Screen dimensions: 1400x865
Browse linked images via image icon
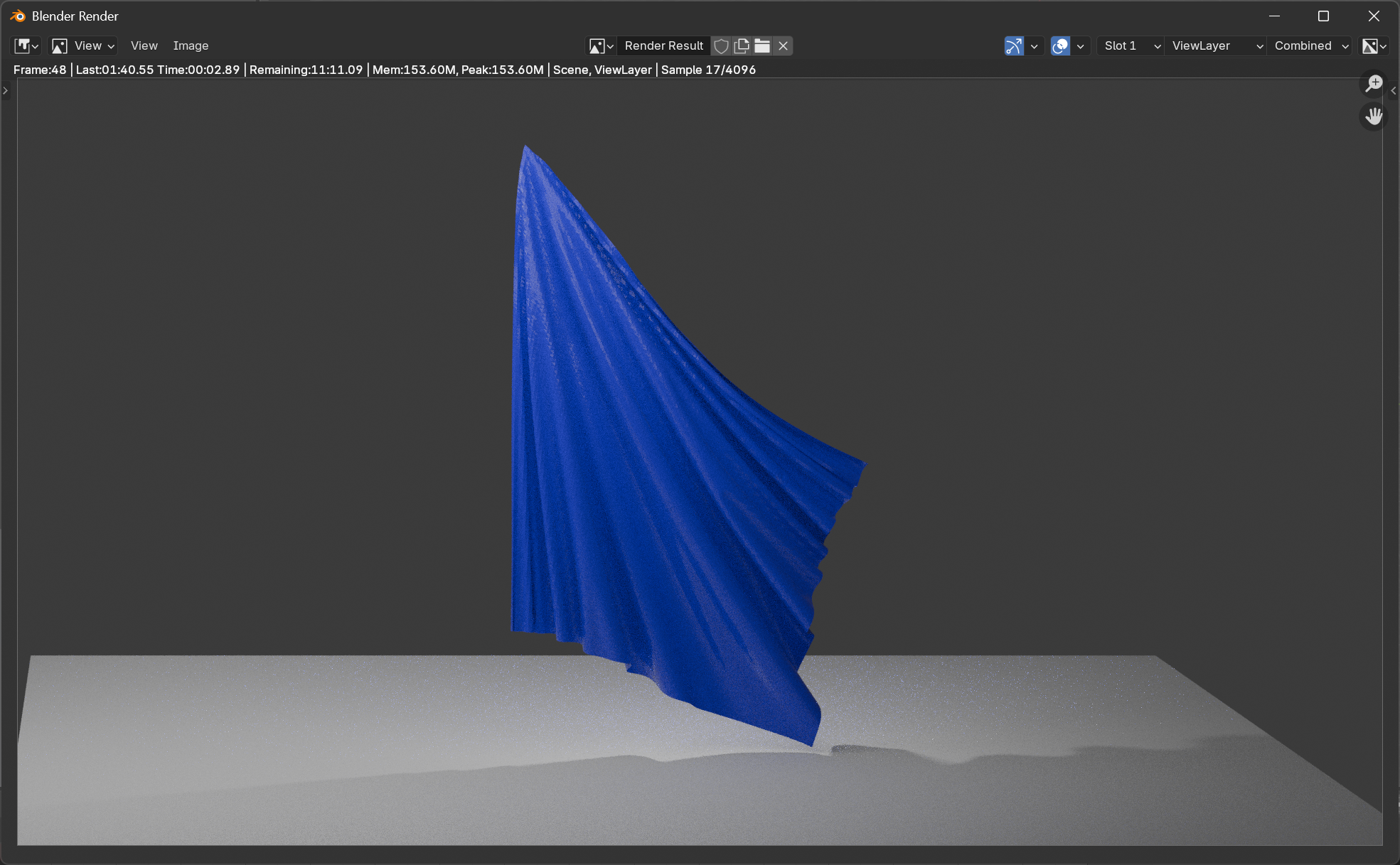tap(601, 45)
